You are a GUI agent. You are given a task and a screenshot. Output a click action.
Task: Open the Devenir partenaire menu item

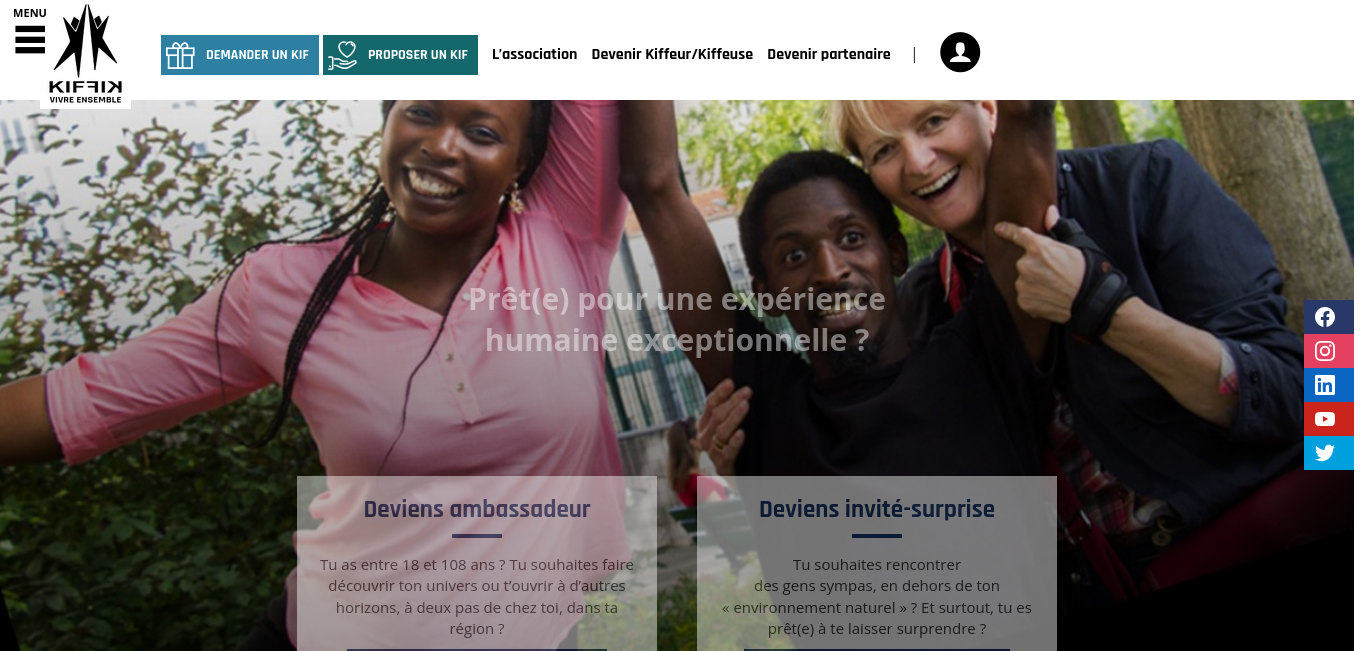click(x=829, y=54)
